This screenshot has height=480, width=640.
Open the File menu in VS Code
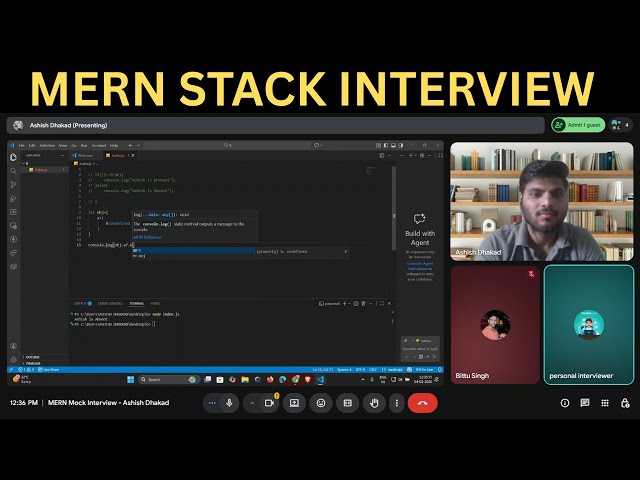[22, 145]
